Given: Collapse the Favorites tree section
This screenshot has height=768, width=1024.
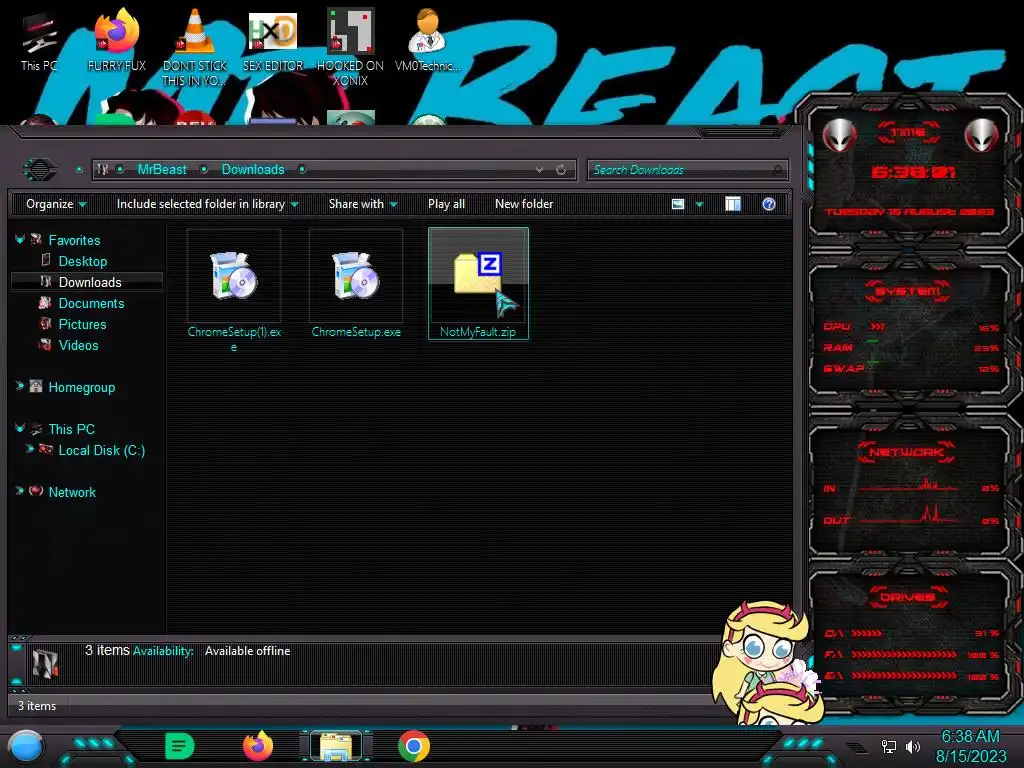Looking at the screenshot, I should pos(20,240).
